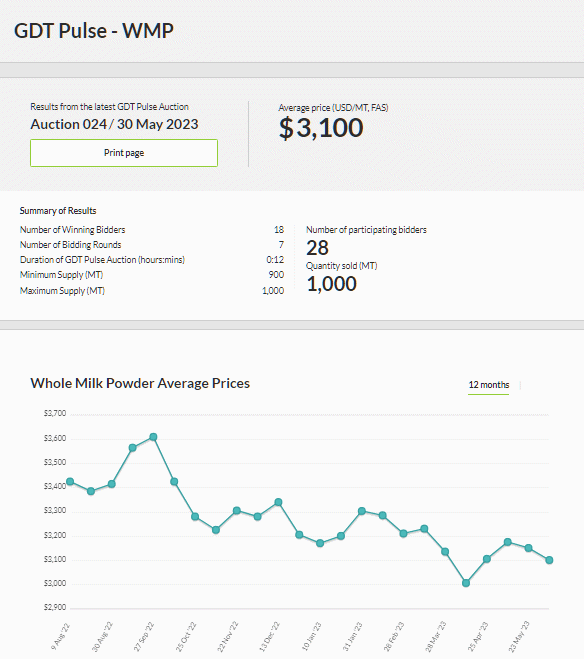Click the Maximum Supply value 1,000
The height and width of the screenshot is (659, 584).
(x=273, y=291)
